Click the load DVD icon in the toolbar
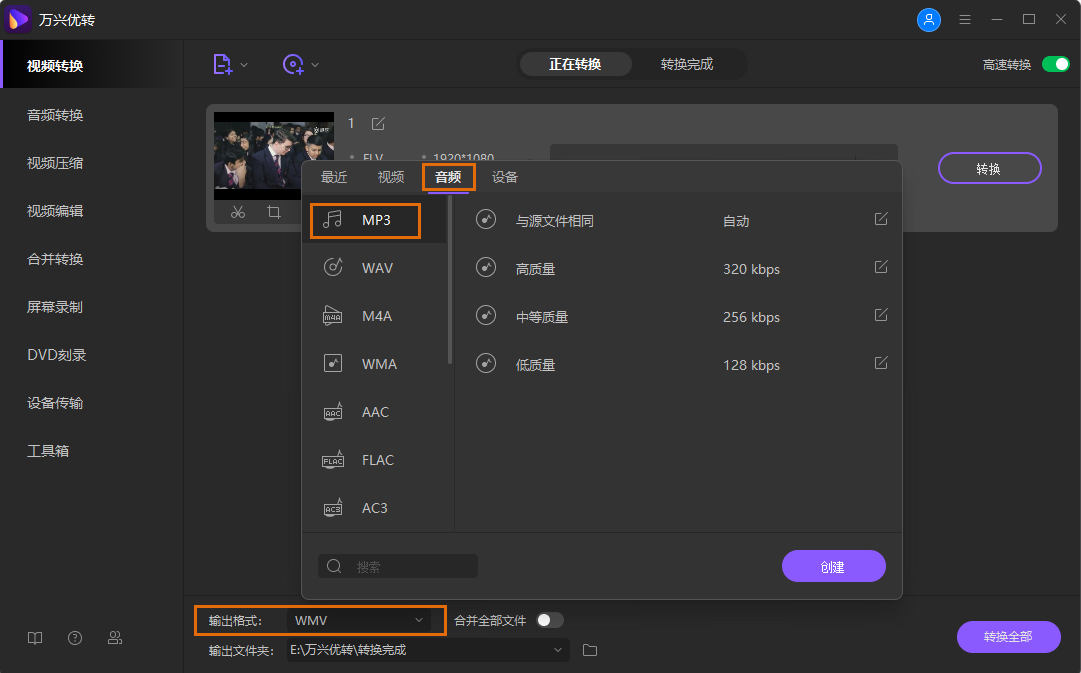Screen dimensions: 1081x673 293,63
